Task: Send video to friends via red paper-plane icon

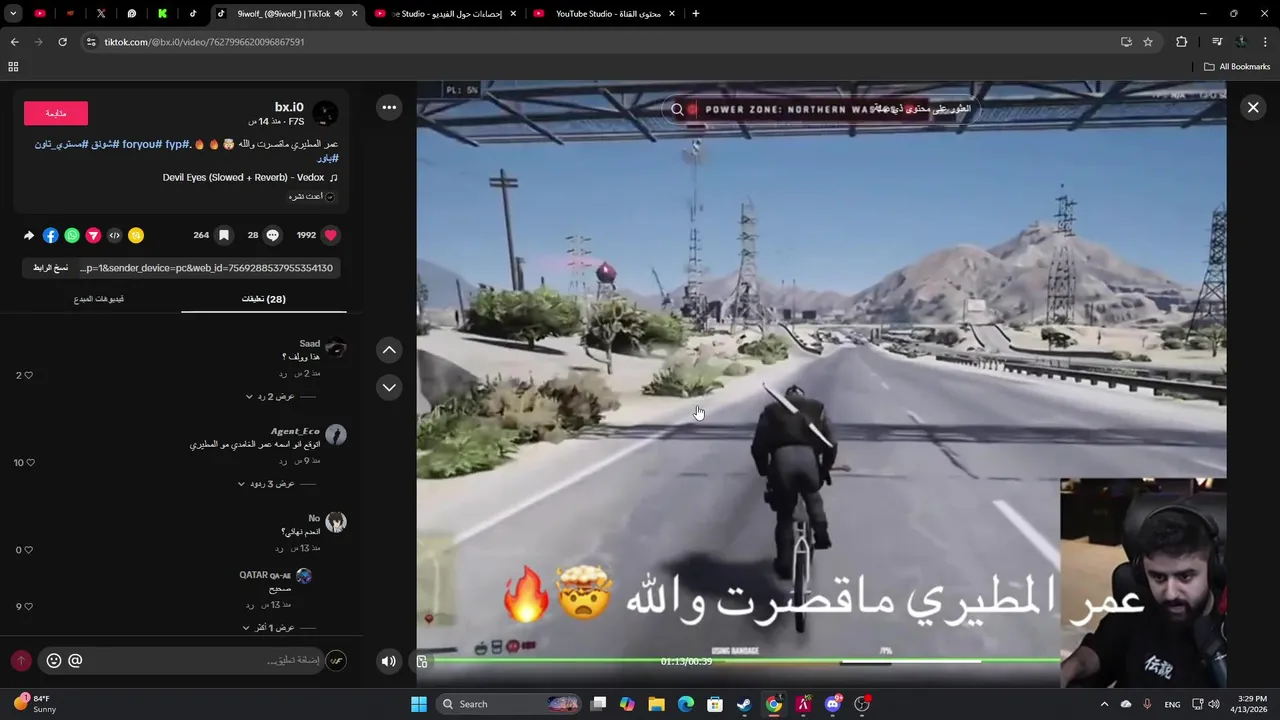Action: 93,236
